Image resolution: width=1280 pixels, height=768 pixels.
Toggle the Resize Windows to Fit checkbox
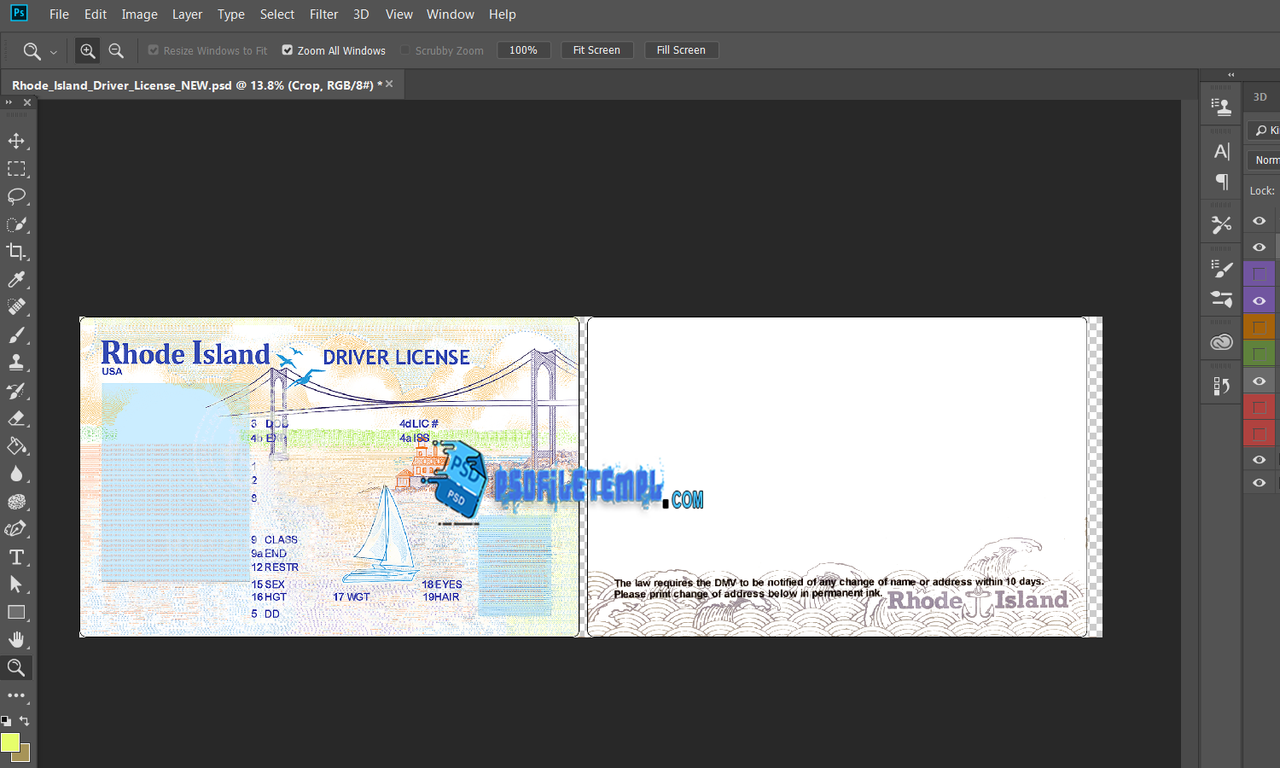[x=153, y=50]
